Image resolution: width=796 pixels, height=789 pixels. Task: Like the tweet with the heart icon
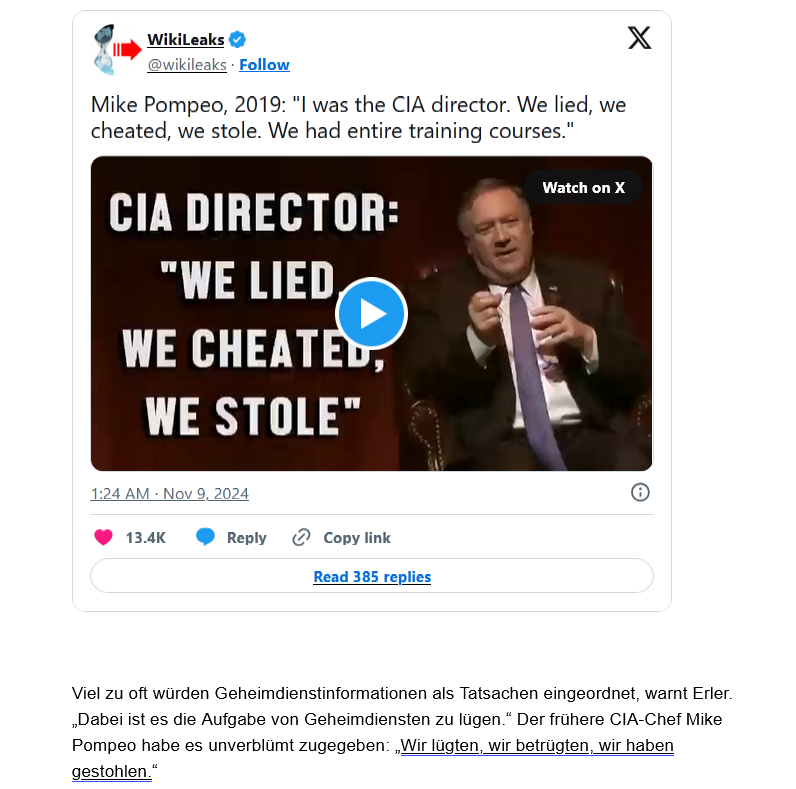click(x=103, y=537)
